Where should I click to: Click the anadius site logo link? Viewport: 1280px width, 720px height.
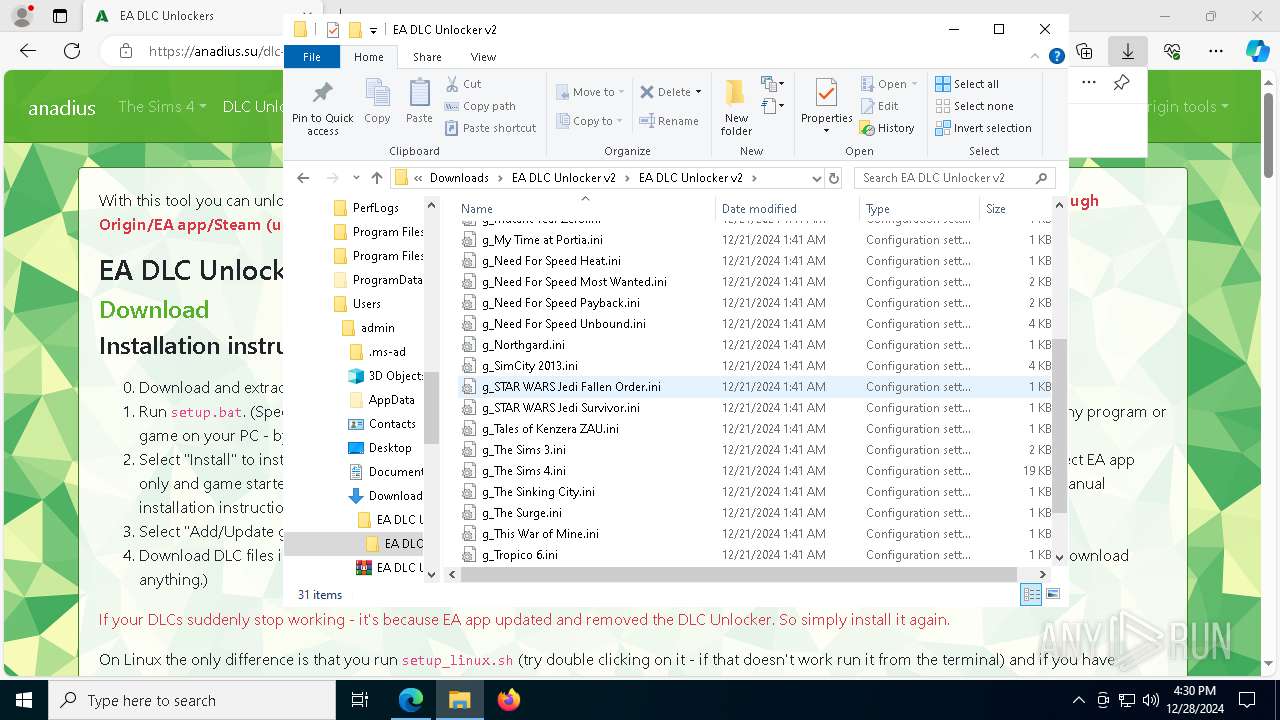tap(62, 108)
